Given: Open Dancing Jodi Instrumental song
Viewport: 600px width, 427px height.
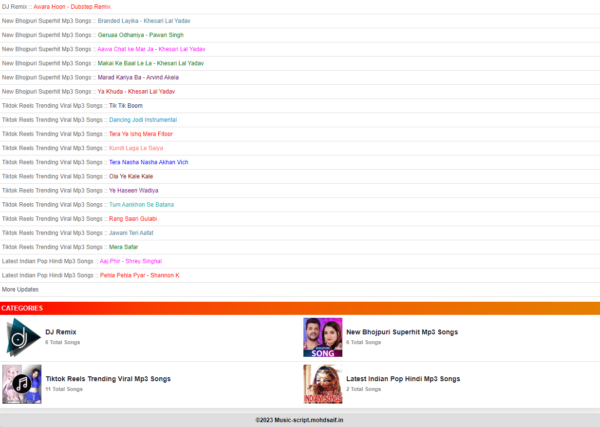Looking at the screenshot, I should 143,120.
